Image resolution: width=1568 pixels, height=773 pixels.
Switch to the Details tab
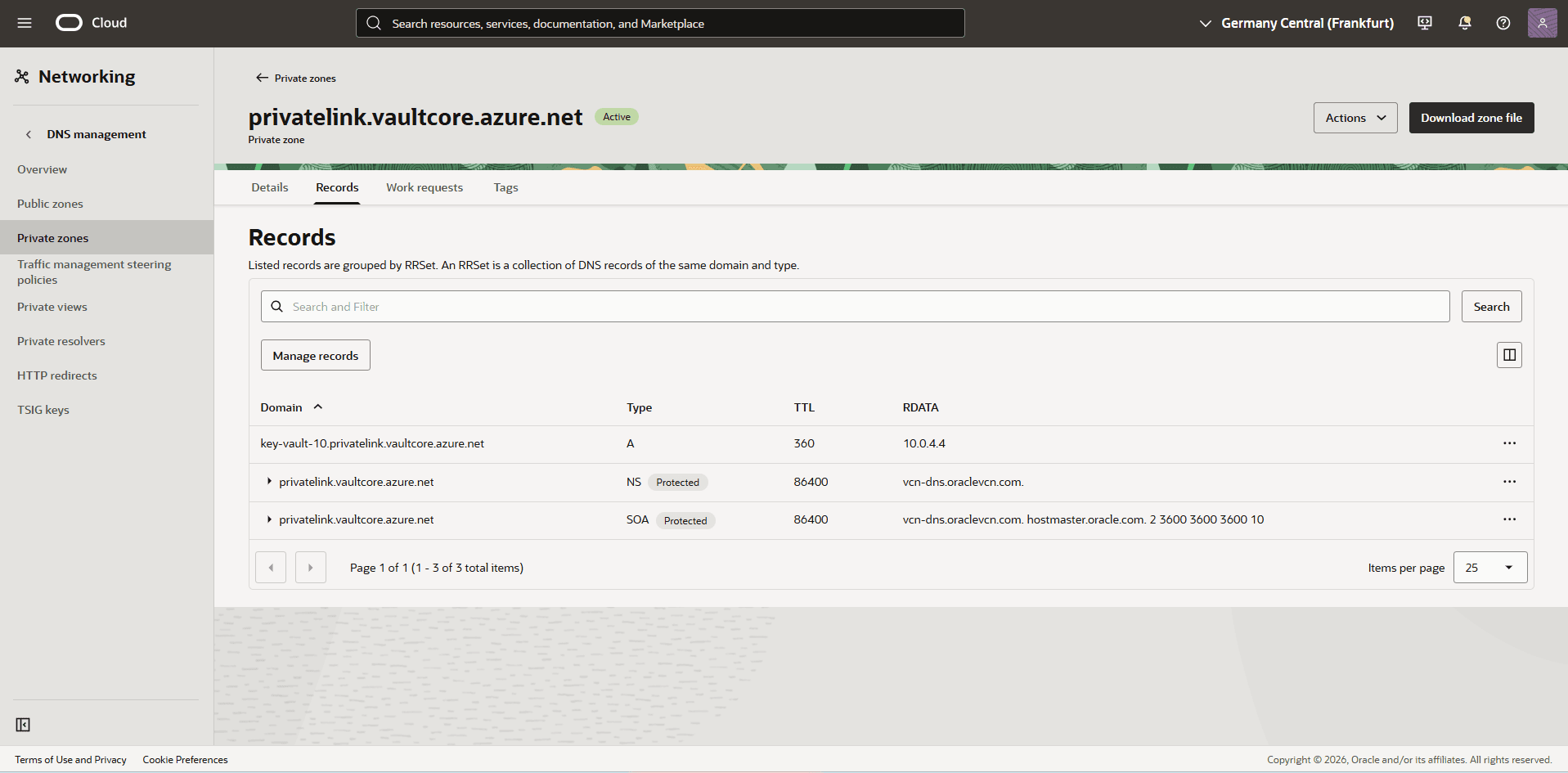[x=270, y=187]
